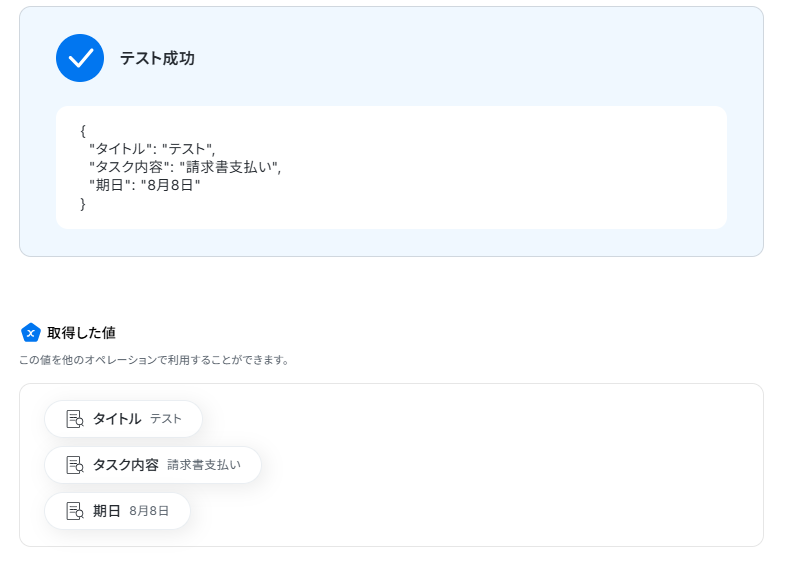Click the closing curly brace in JSON
Screen dimensions: 808x561
pyautogui.click(x=83, y=204)
